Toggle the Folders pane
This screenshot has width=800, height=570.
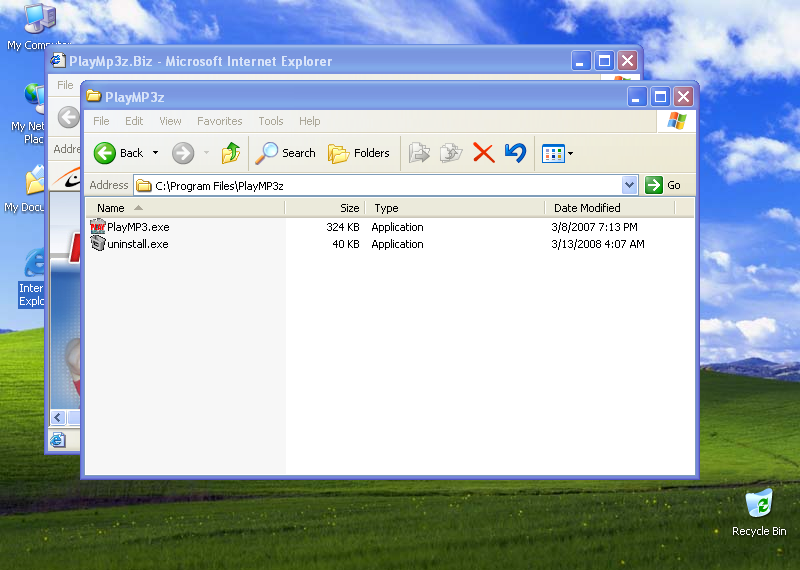[x=359, y=153]
